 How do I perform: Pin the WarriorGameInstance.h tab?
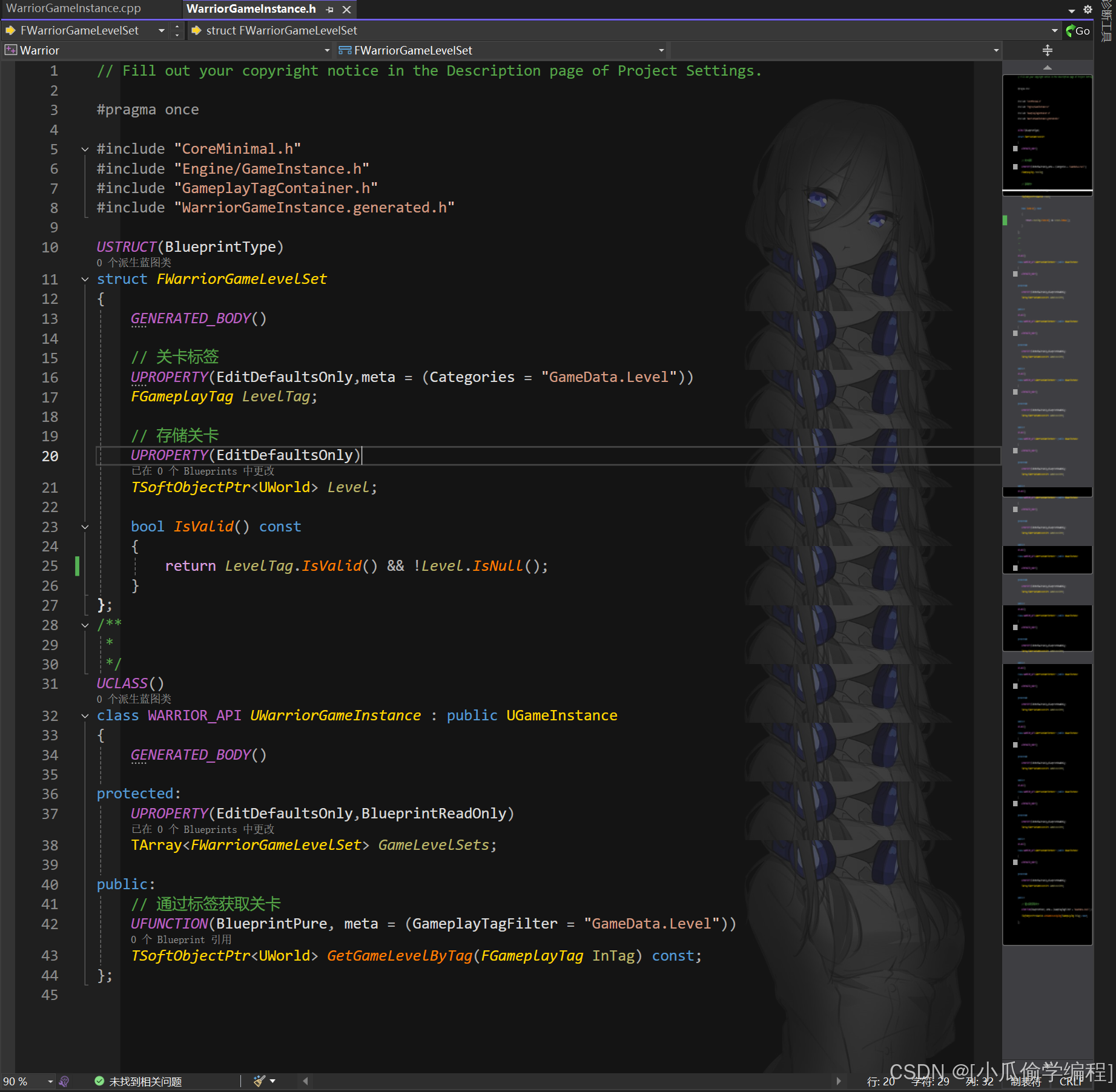pyautogui.click(x=329, y=10)
